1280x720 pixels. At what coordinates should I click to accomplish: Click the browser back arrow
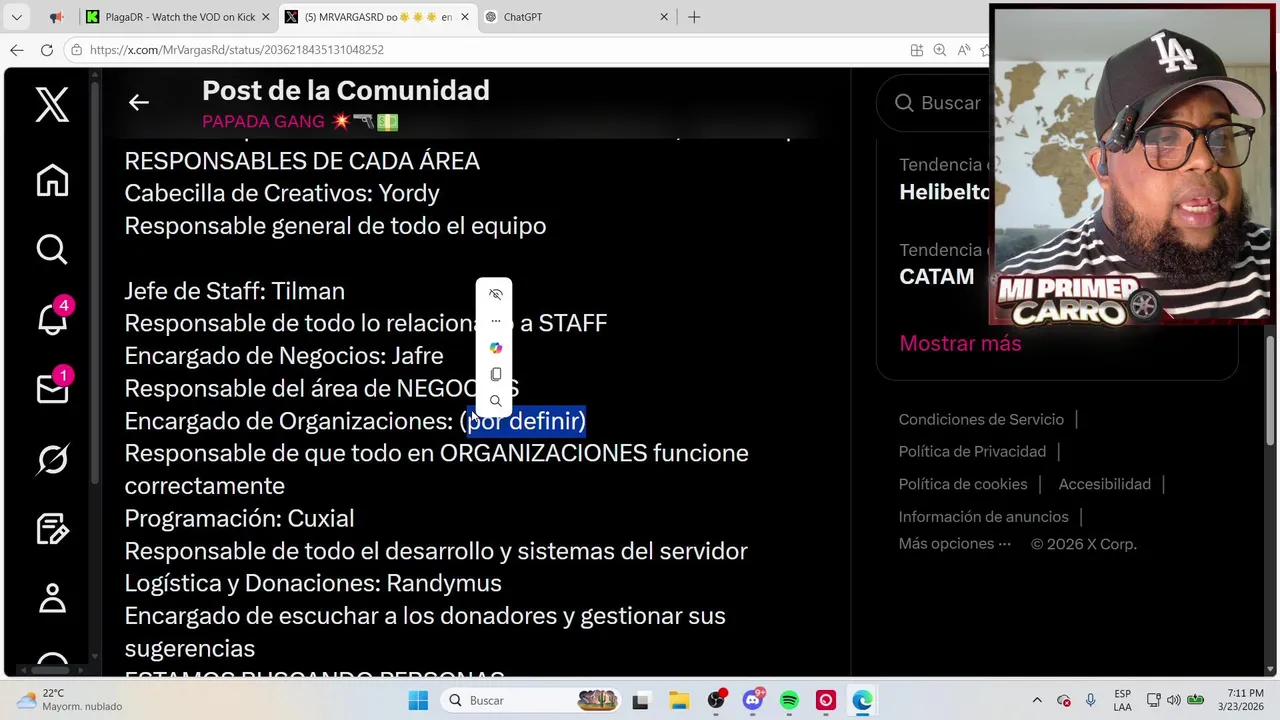(17, 50)
